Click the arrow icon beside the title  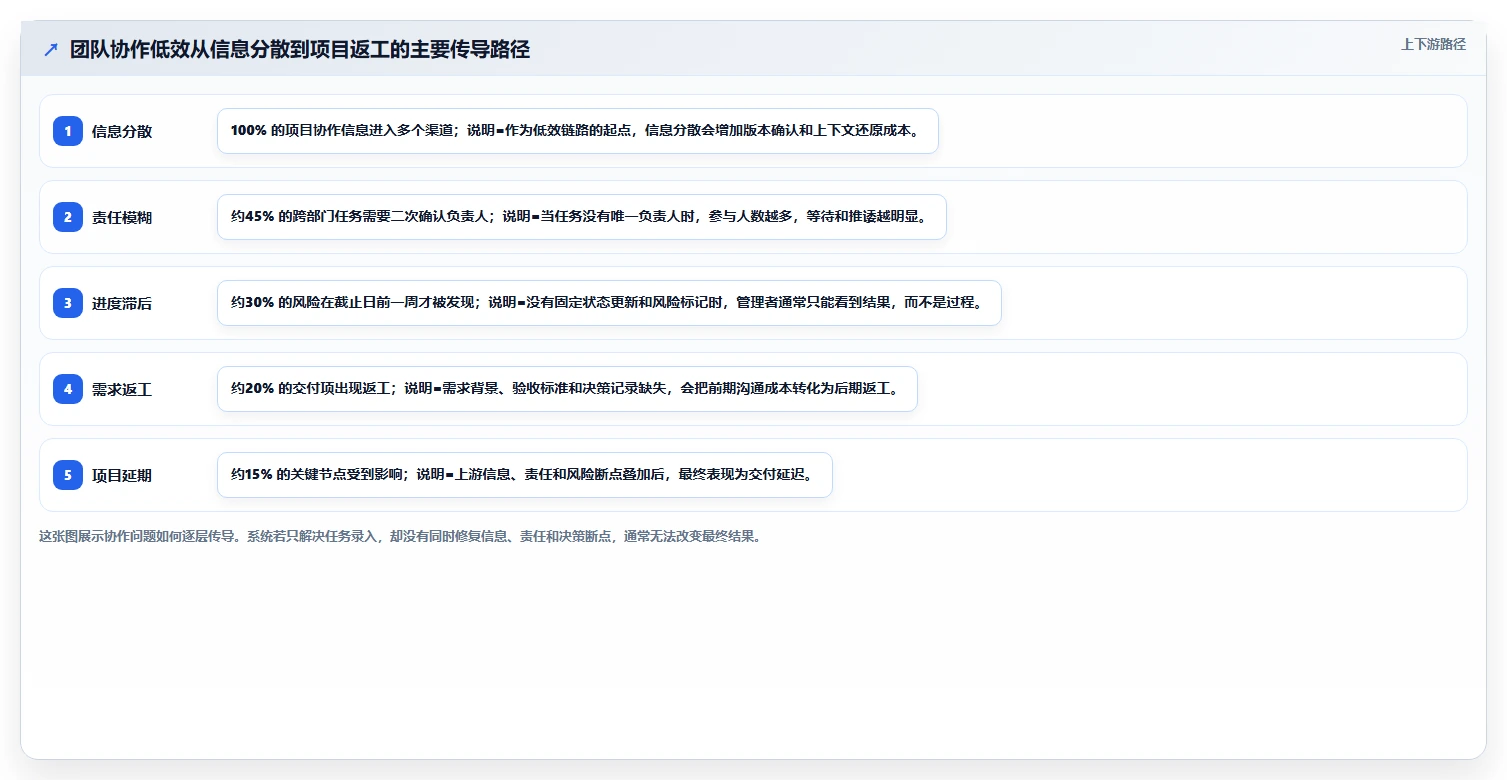point(51,50)
